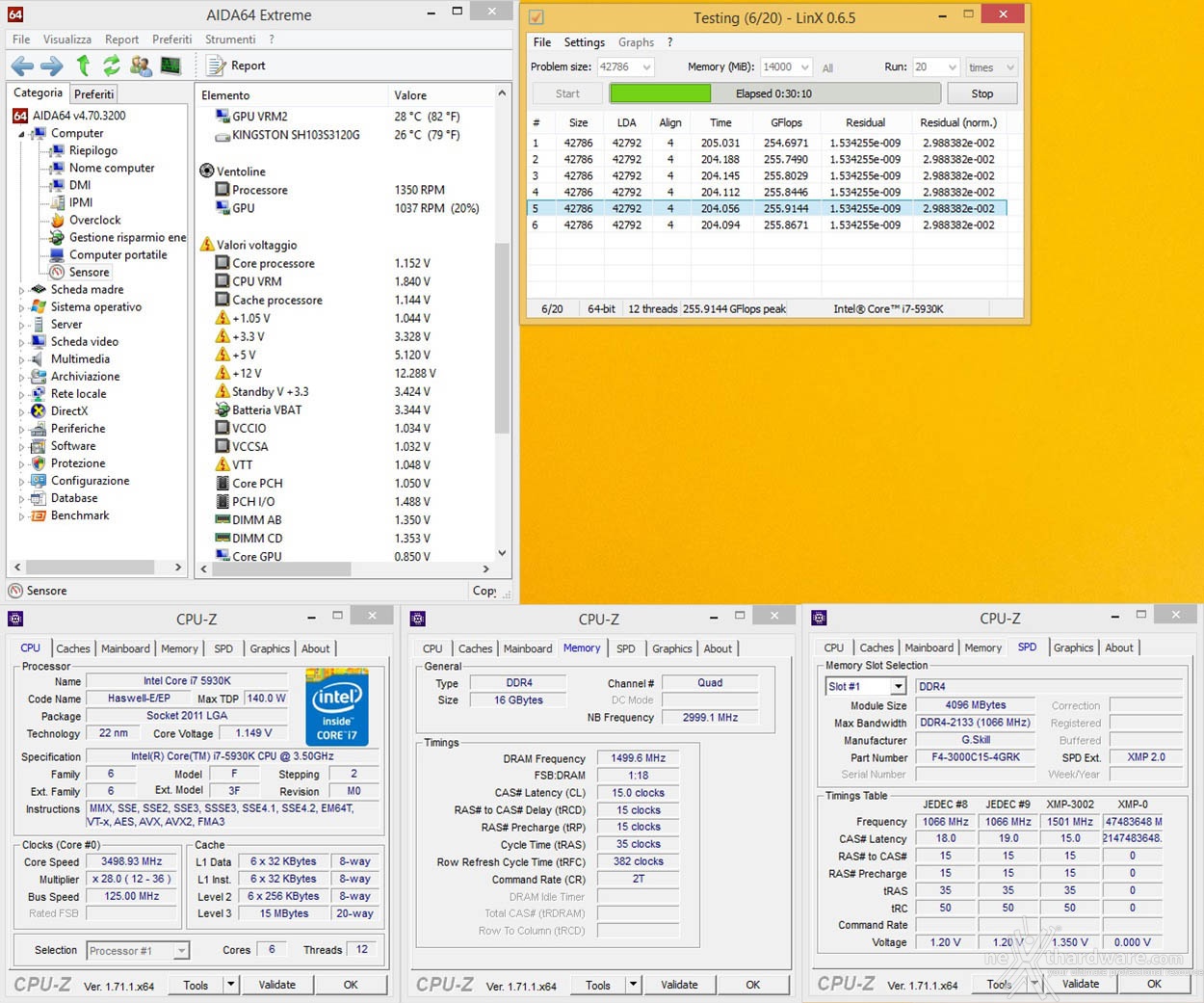
Task: Click the AIDA64 monitor diagnostics toolbar icon
Action: 170,66
